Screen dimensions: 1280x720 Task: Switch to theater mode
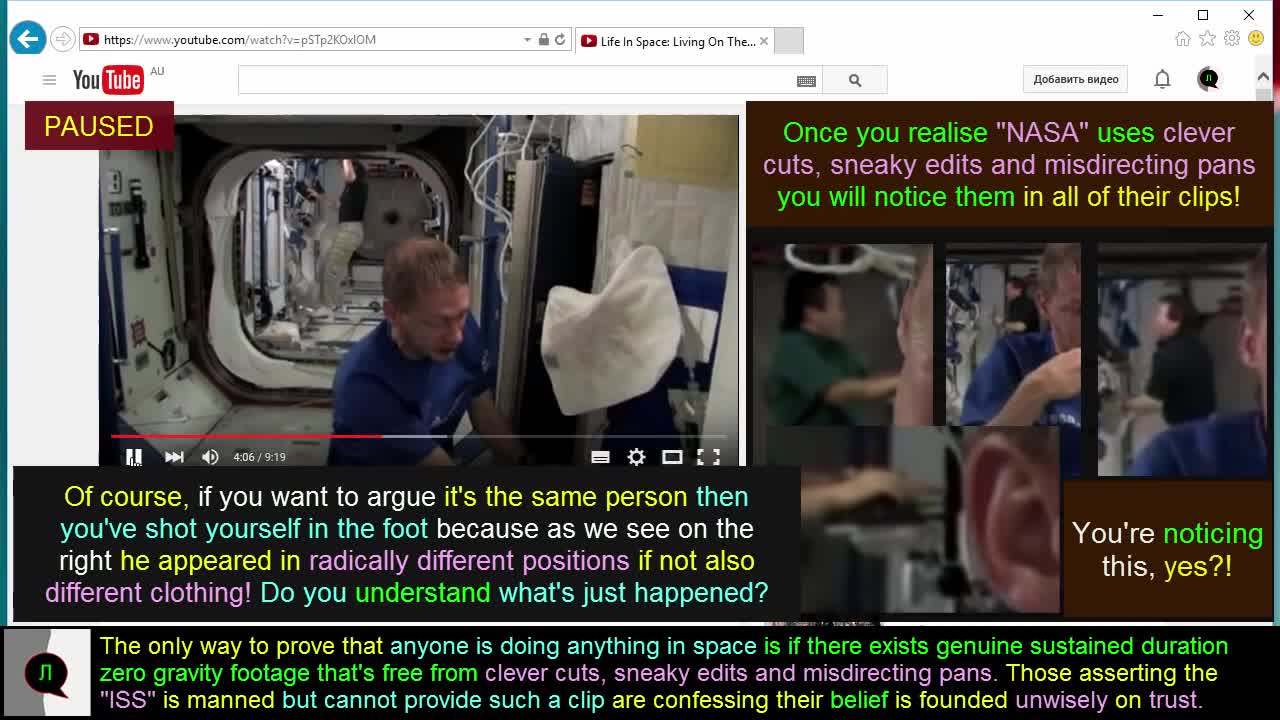tap(672, 457)
